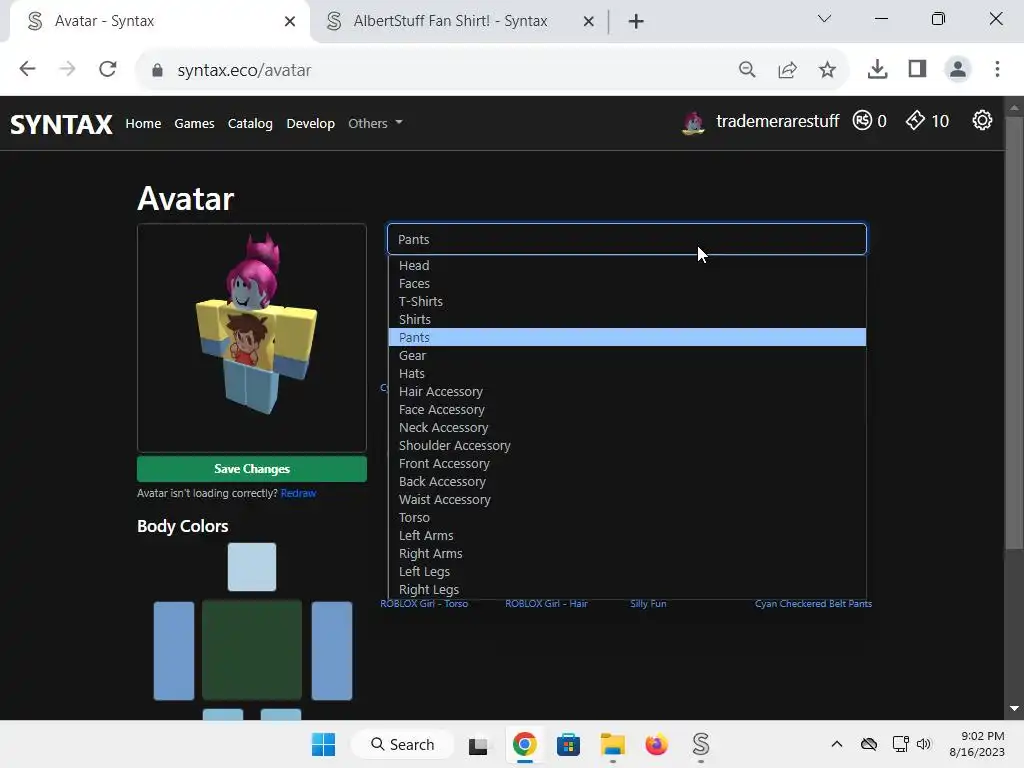
Task: Open the browser zoom control icon
Action: pos(747,69)
